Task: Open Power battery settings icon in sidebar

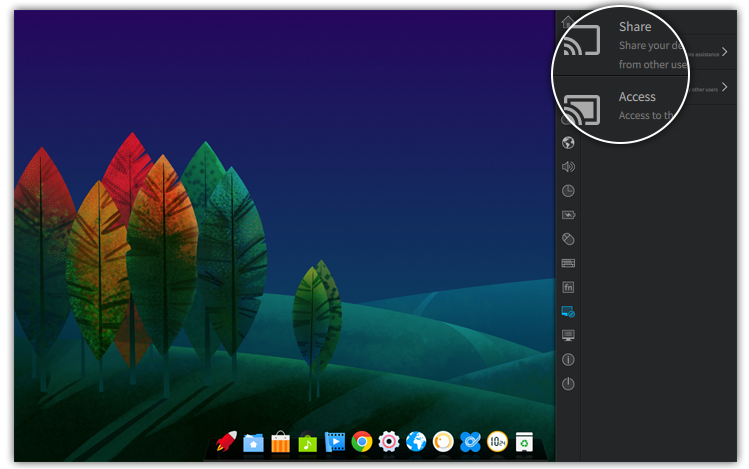Action: click(x=568, y=215)
